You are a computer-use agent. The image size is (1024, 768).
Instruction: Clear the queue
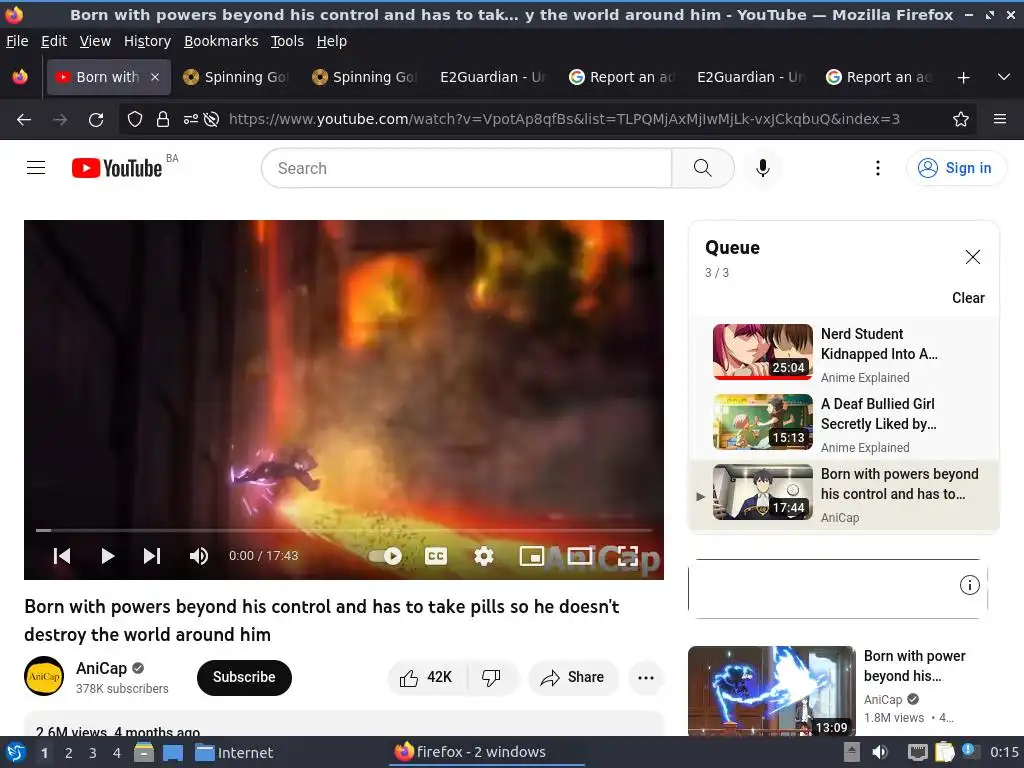point(968,298)
